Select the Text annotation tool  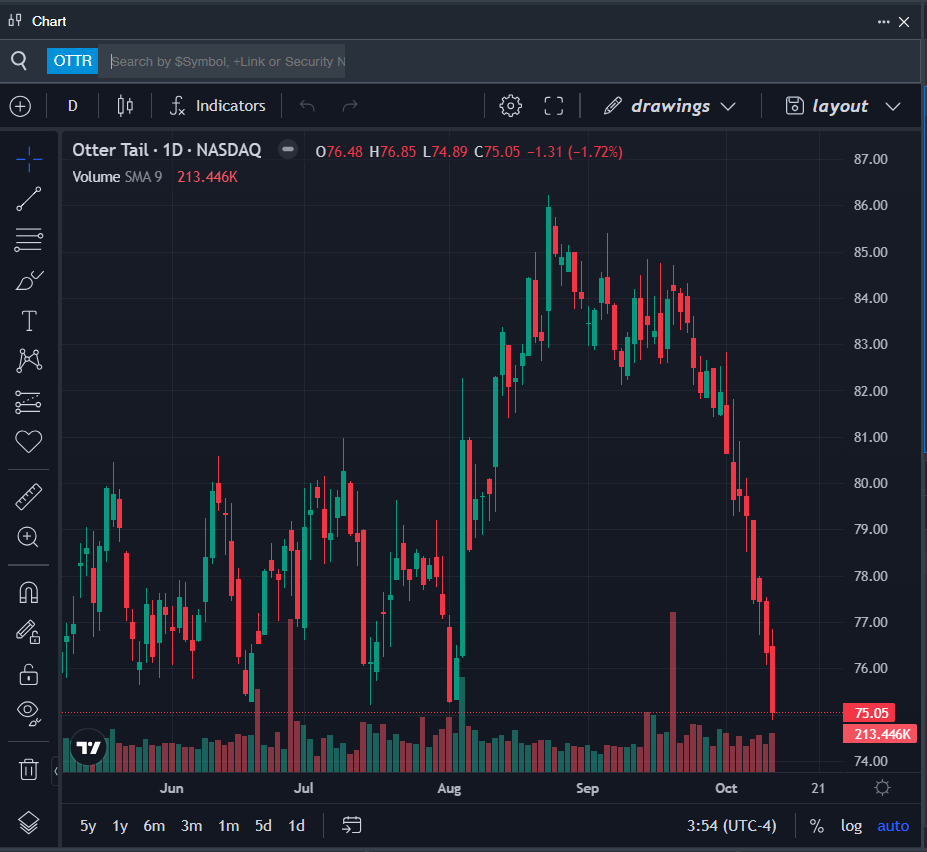click(x=29, y=321)
